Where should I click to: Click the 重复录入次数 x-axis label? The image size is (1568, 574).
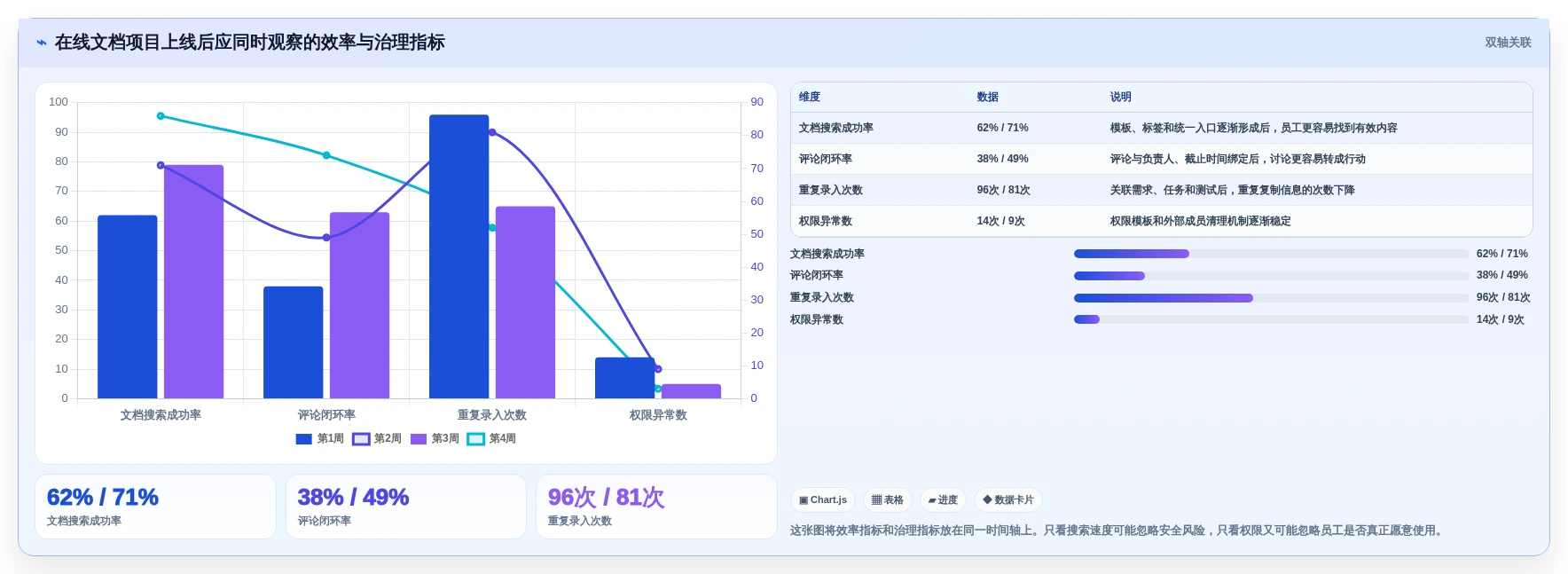click(x=492, y=415)
